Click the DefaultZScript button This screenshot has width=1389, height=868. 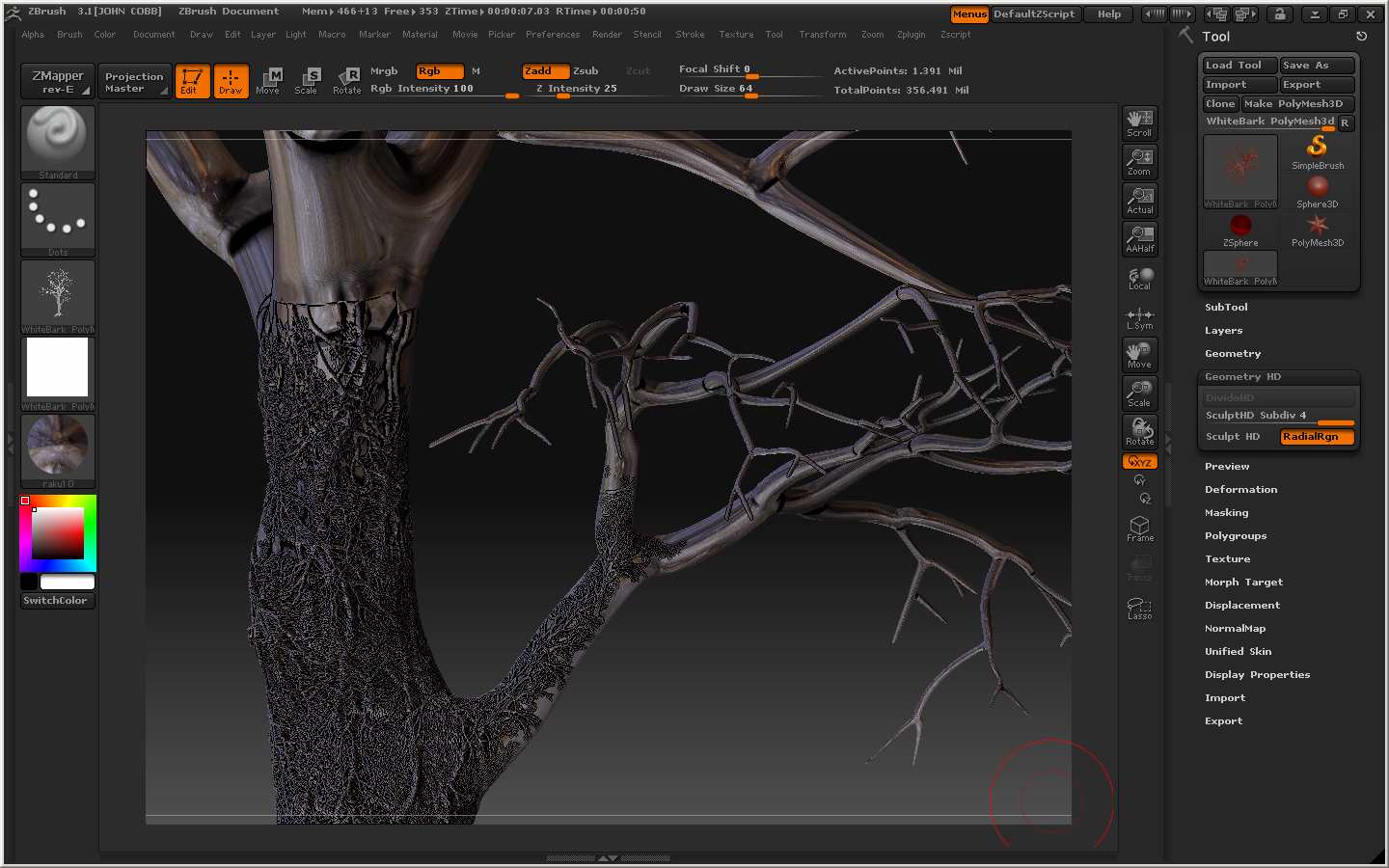pyautogui.click(x=1034, y=14)
